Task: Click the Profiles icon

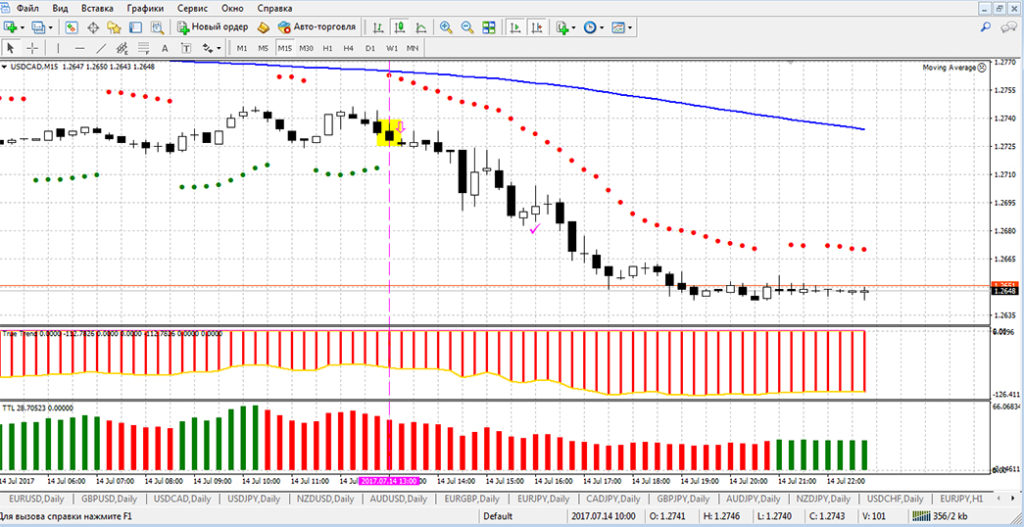Action: pos(39,27)
